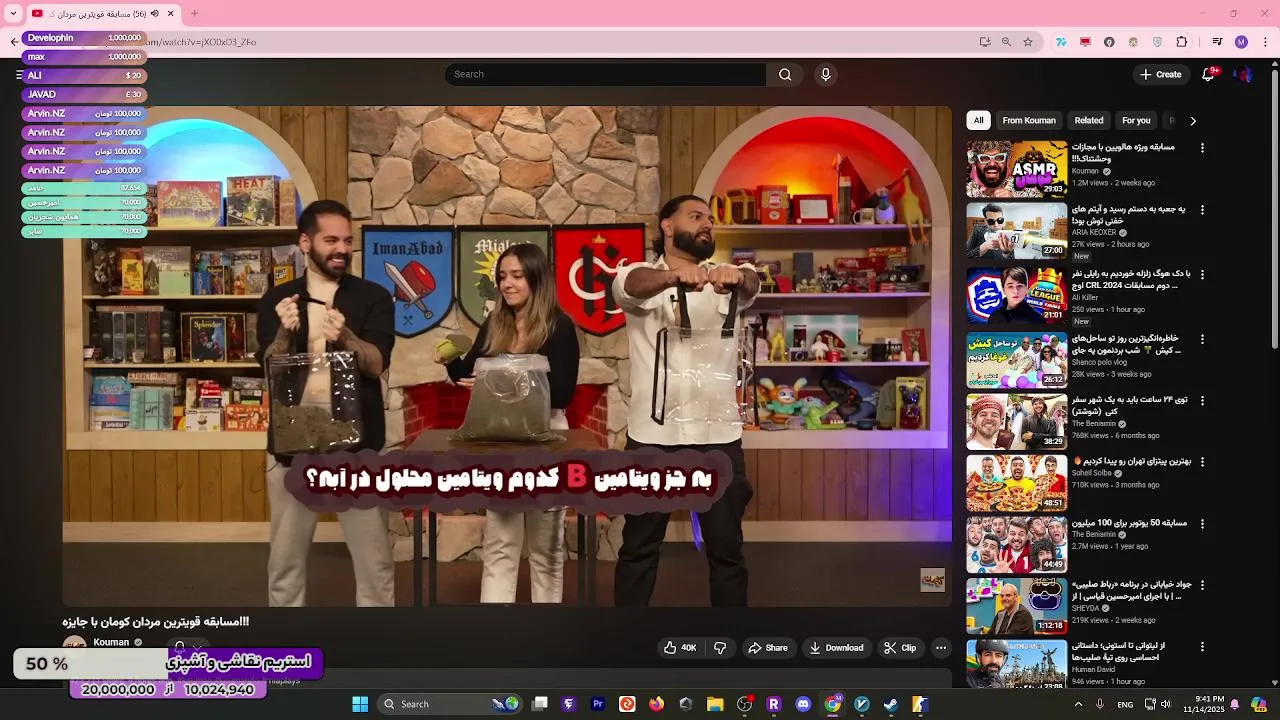Show hidden system tray icons chevron

click(x=1078, y=704)
